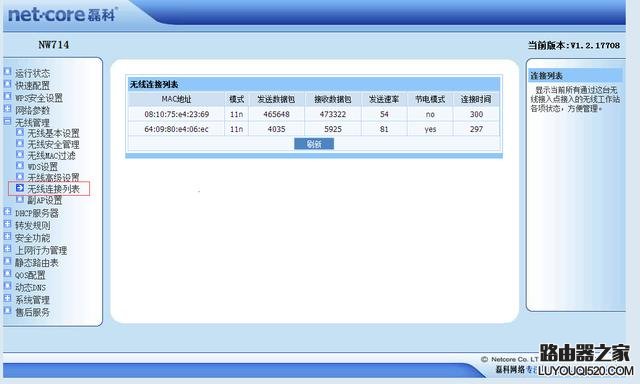The width and height of the screenshot is (640, 384).
Task: Expand the 系统管理 plus icon
Action: (x=7, y=298)
